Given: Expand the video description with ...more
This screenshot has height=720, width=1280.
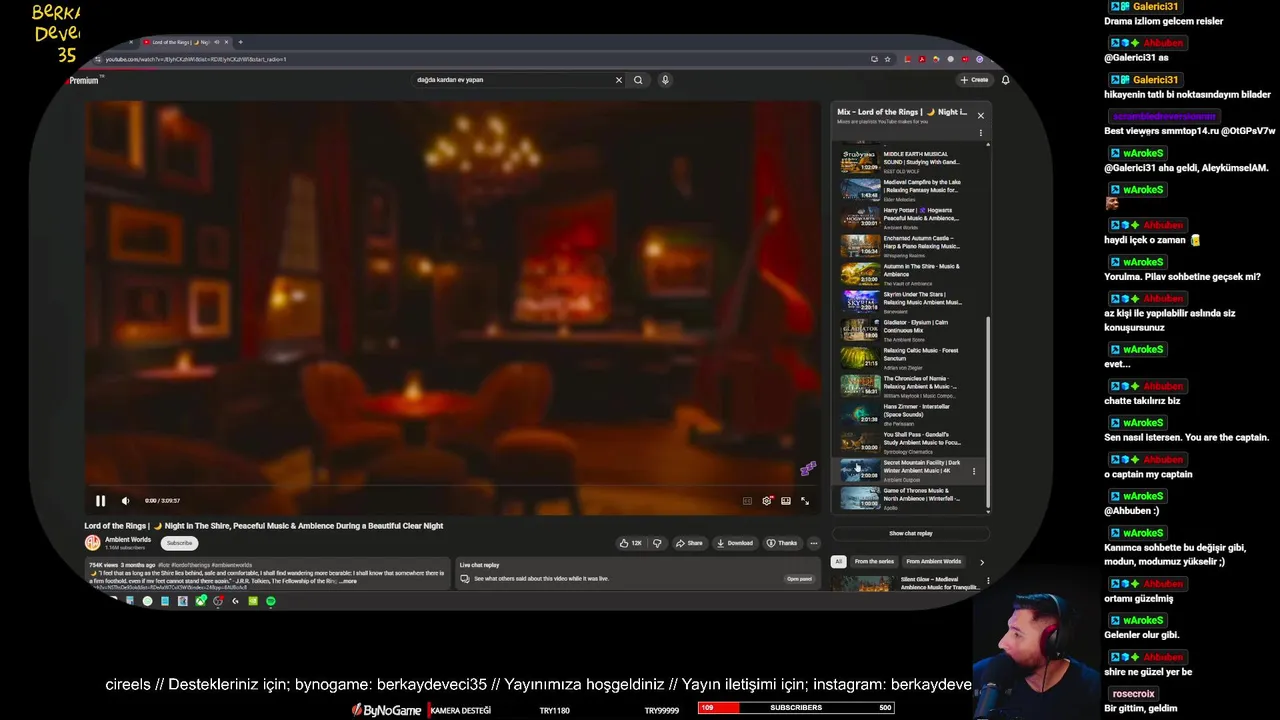Looking at the screenshot, I should point(348,581).
